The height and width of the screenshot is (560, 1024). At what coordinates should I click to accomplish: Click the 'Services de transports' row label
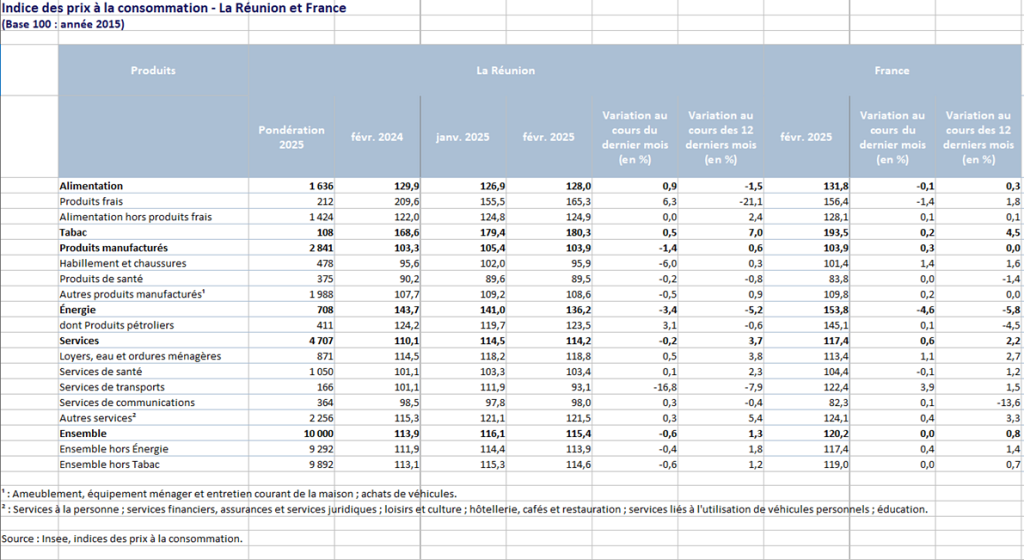112,387
